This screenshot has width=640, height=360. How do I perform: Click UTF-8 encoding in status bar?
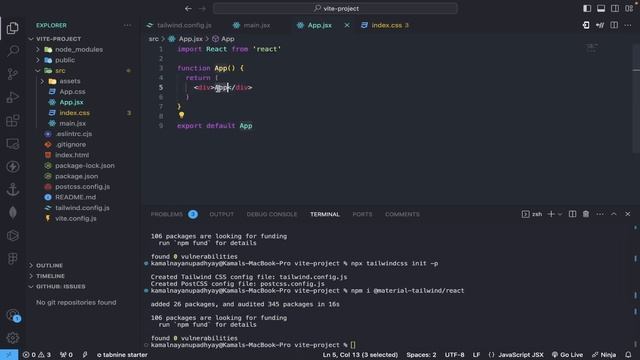(454, 355)
